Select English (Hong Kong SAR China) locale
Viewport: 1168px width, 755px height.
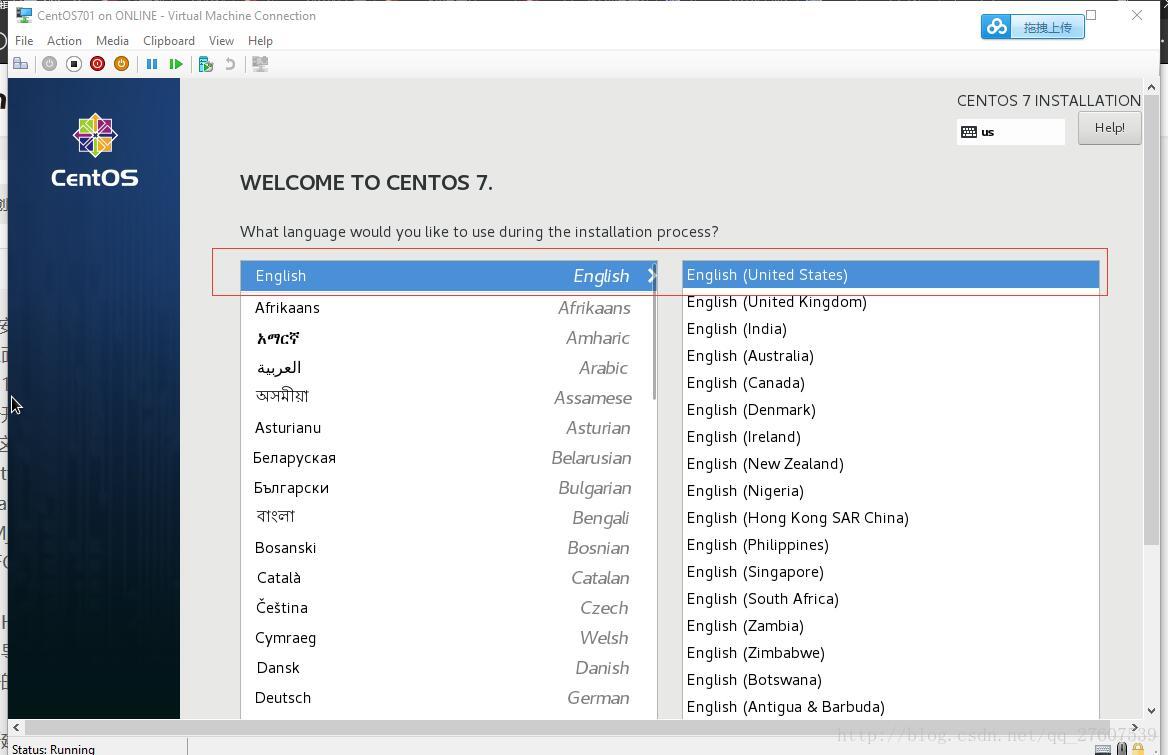click(x=890, y=517)
